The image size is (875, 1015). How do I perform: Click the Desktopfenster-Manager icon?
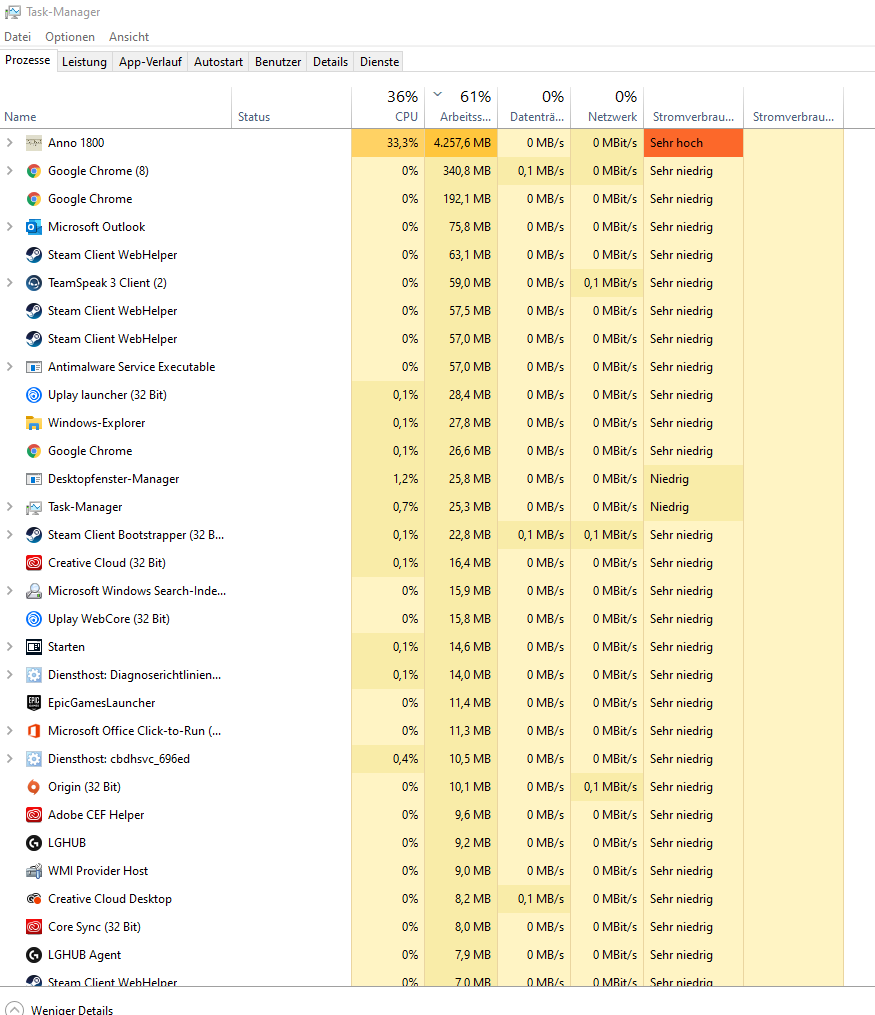pyautogui.click(x=34, y=479)
